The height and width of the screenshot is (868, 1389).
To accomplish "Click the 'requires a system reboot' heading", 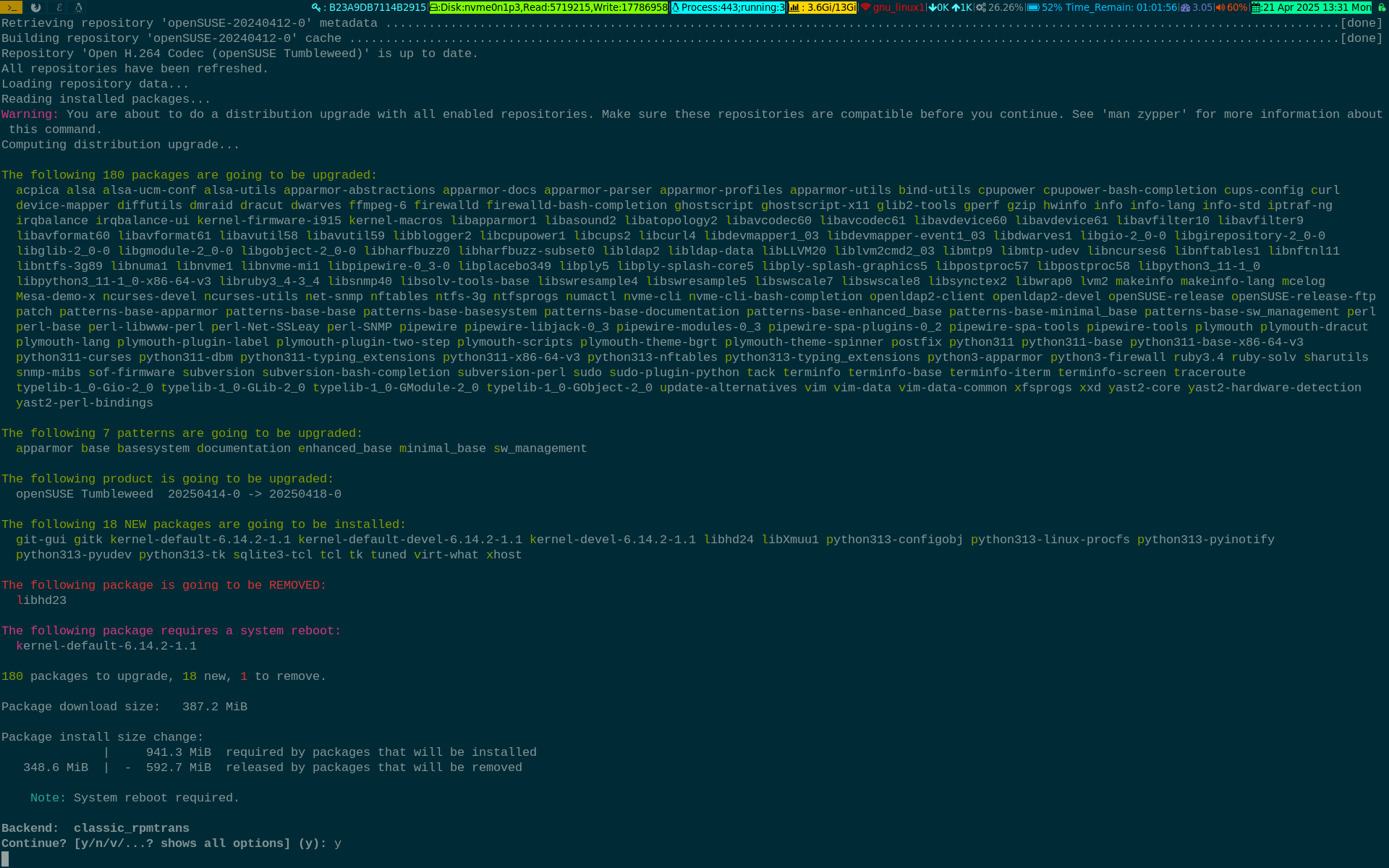I will click(x=171, y=631).
